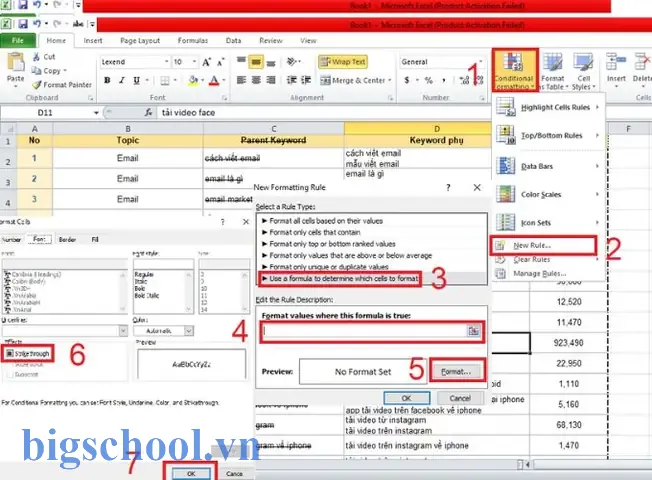Screen dimensions: 652x480
Task: Switch to the Page Layout tab
Action: point(140,40)
